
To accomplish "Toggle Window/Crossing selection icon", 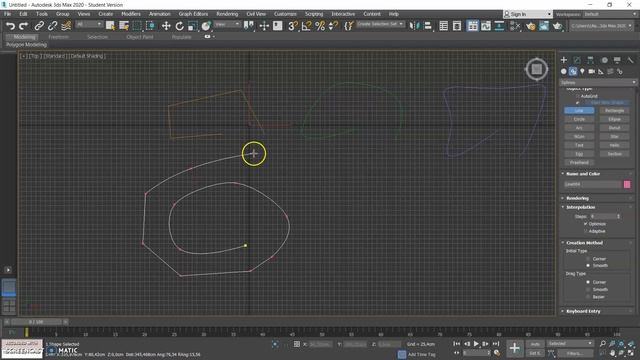I will click(151, 26).
